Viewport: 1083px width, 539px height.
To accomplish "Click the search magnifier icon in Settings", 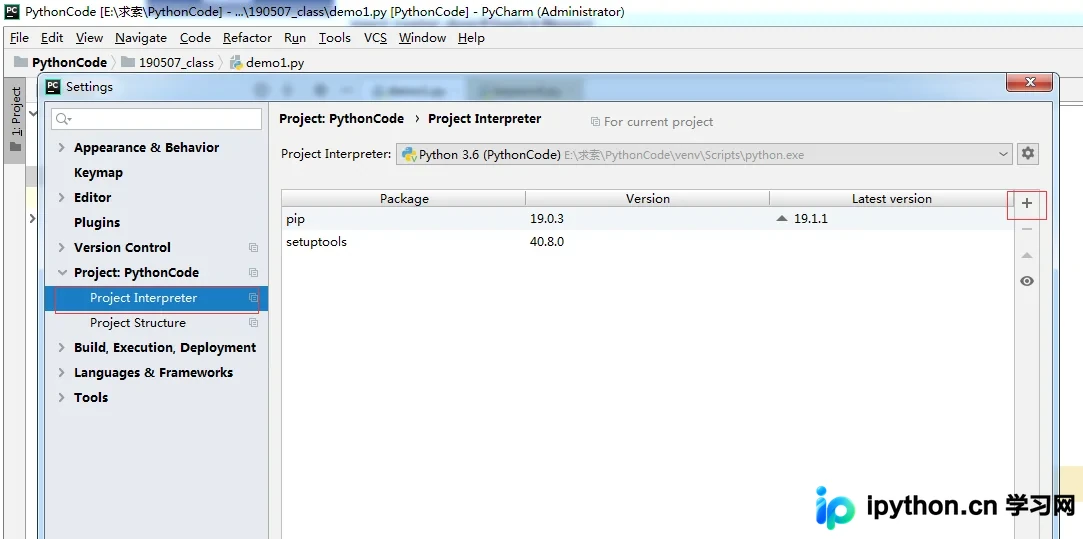I will point(63,119).
